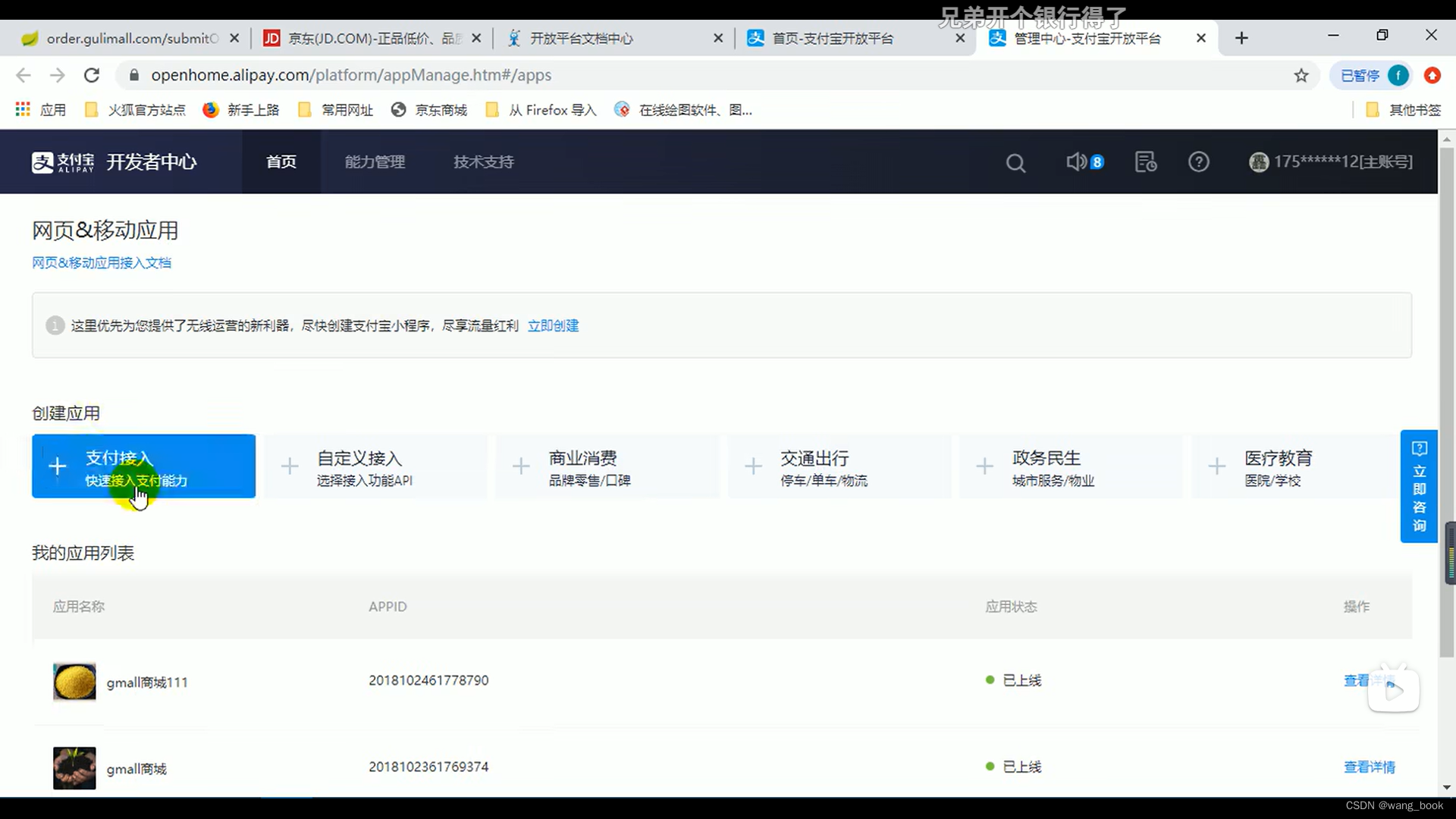The image size is (1456, 819).
Task: Create app with 医疗教育 card
Action: click(1297, 466)
